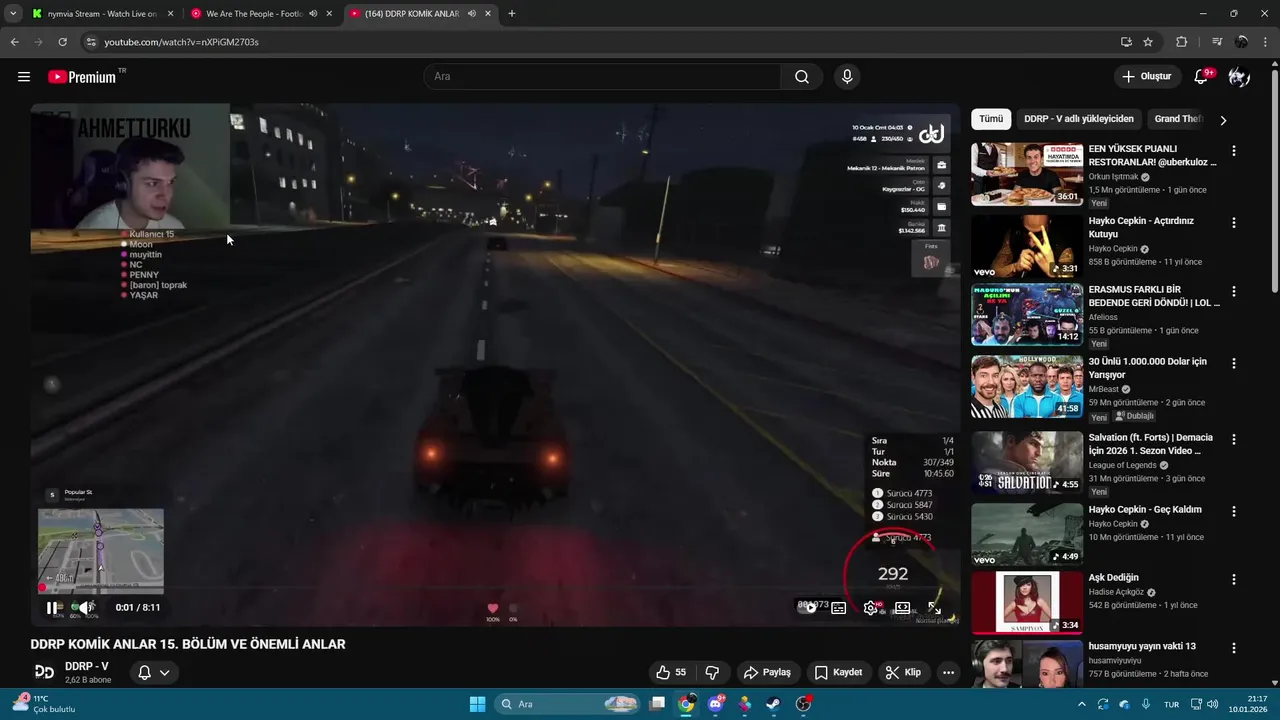1280x720 pixels.
Task: Like the video with 55 likes
Action: (x=671, y=672)
